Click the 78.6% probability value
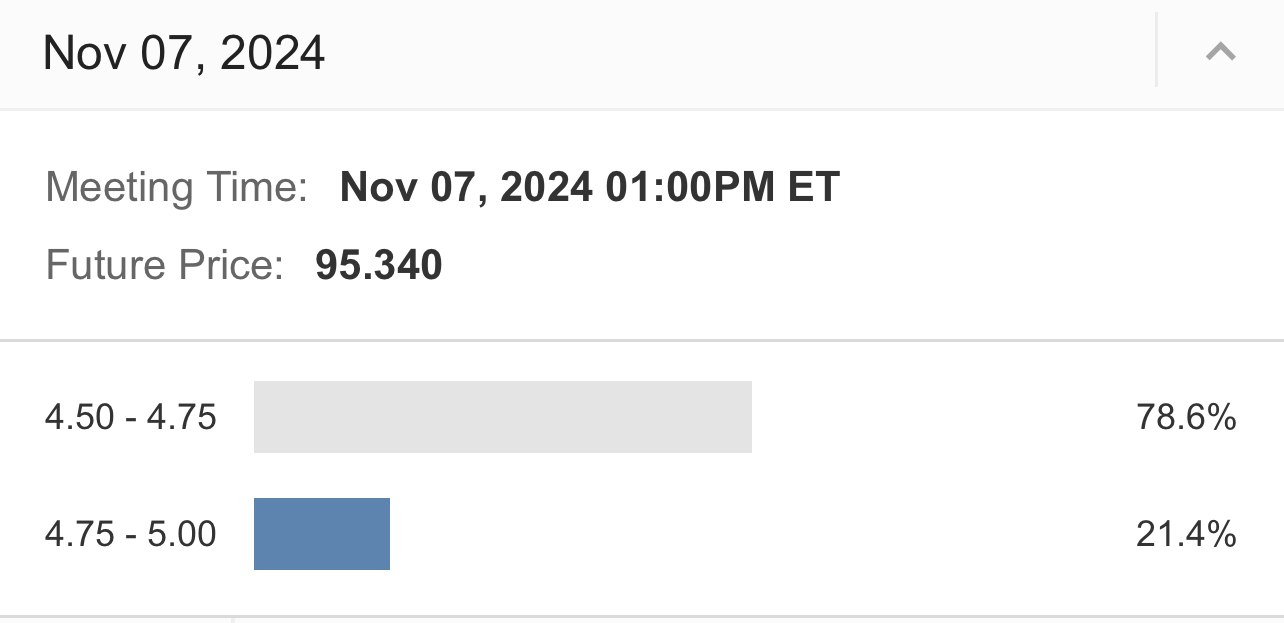This screenshot has height=623, width=1284. 1186,417
